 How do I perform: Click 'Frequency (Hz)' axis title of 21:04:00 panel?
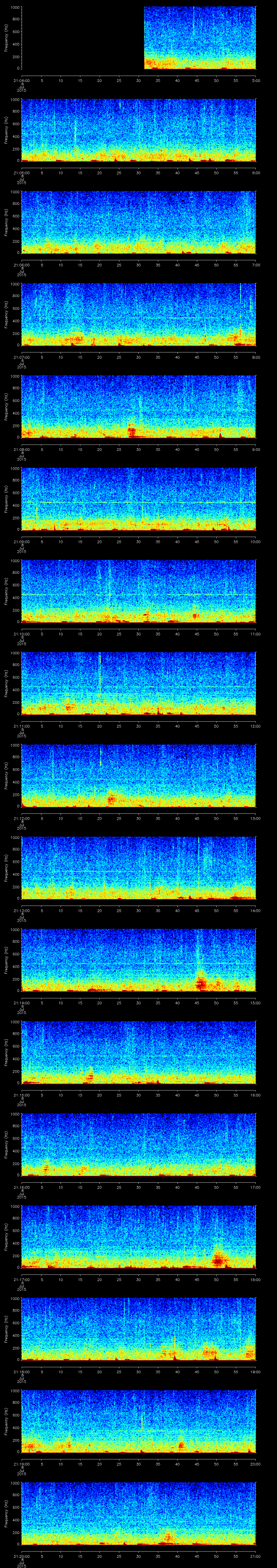click(6, 38)
